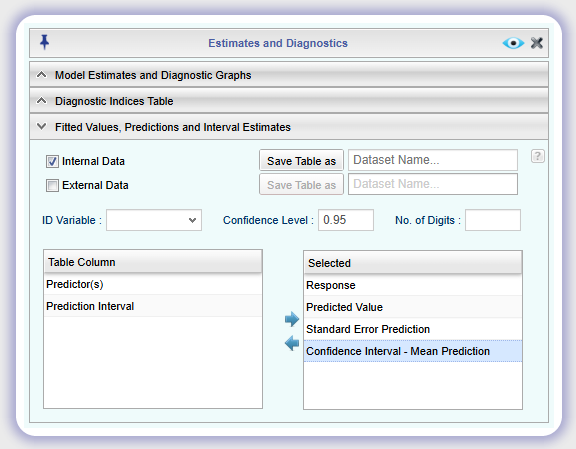Click the Confidence Level field
Image resolution: width=576 pixels, height=449 pixels.
[x=346, y=220]
